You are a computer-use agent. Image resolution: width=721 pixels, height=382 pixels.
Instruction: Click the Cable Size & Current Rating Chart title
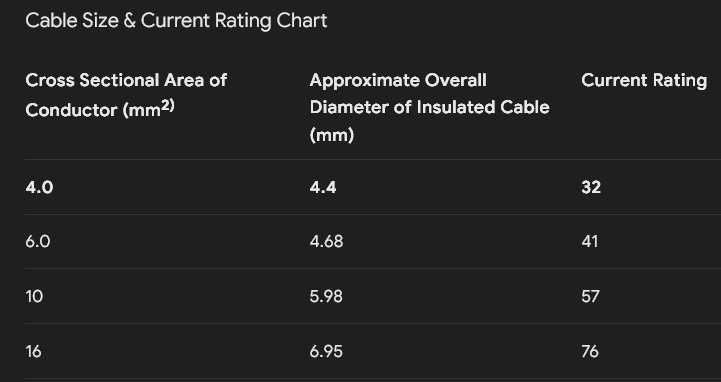tap(176, 21)
